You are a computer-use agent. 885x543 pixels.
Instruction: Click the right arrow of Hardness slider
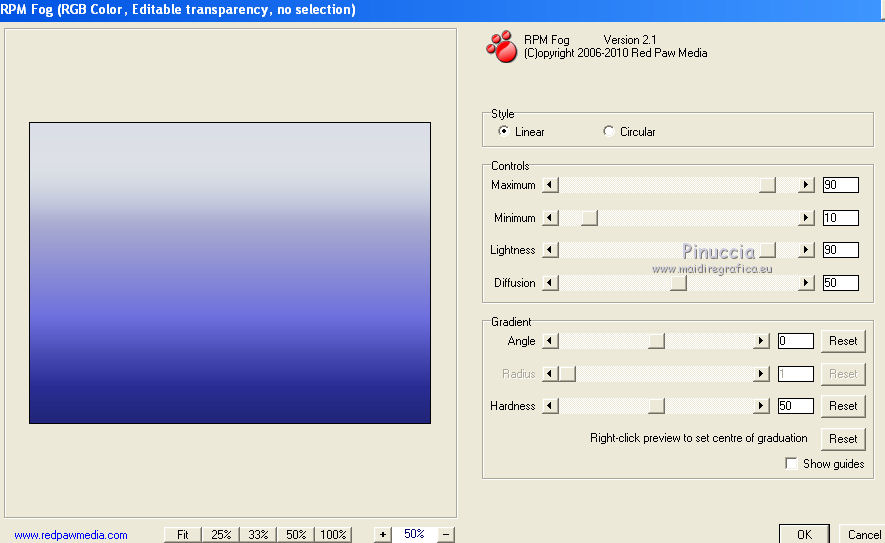761,405
